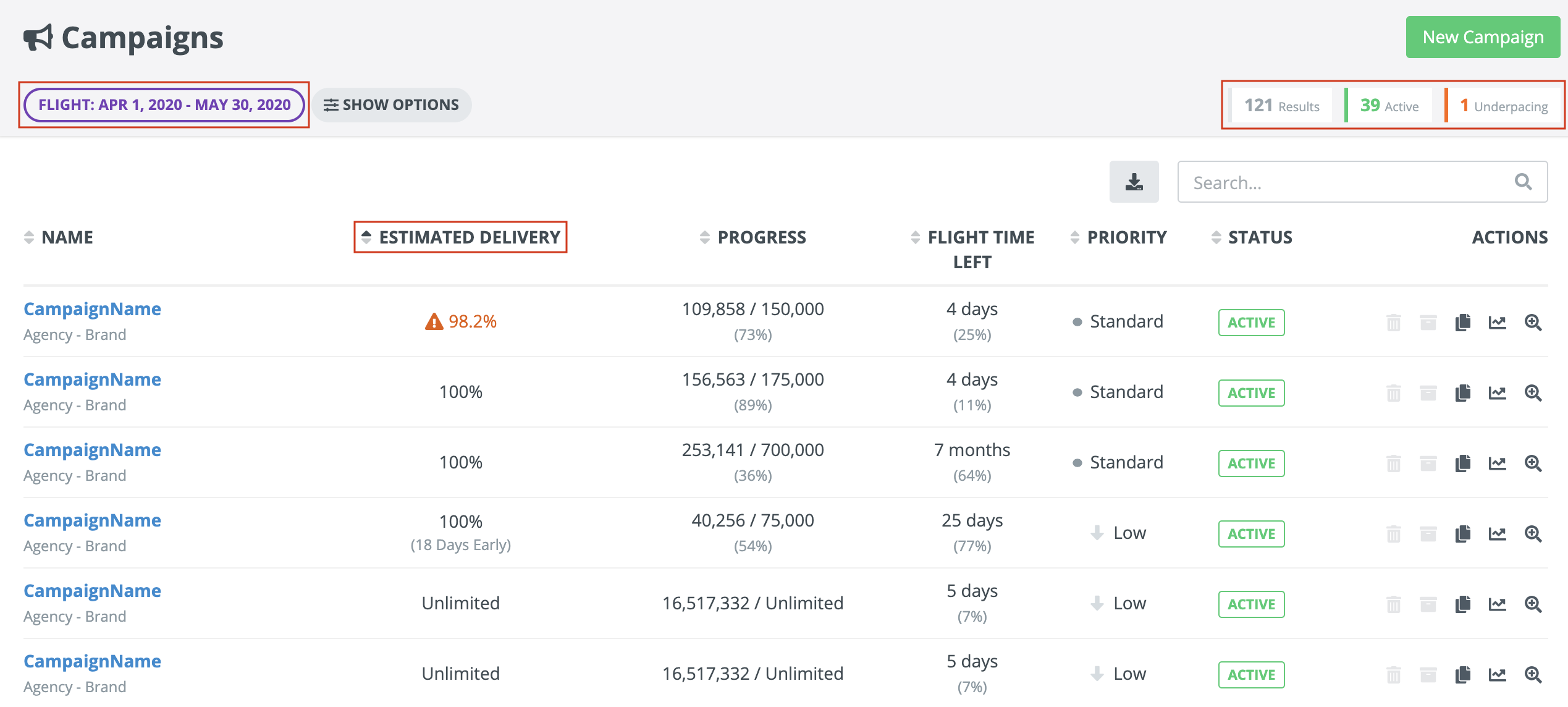Viewport: 1568px width, 707px height.
Task: Filter by 1 Underpacing tab
Action: [1503, 106]
